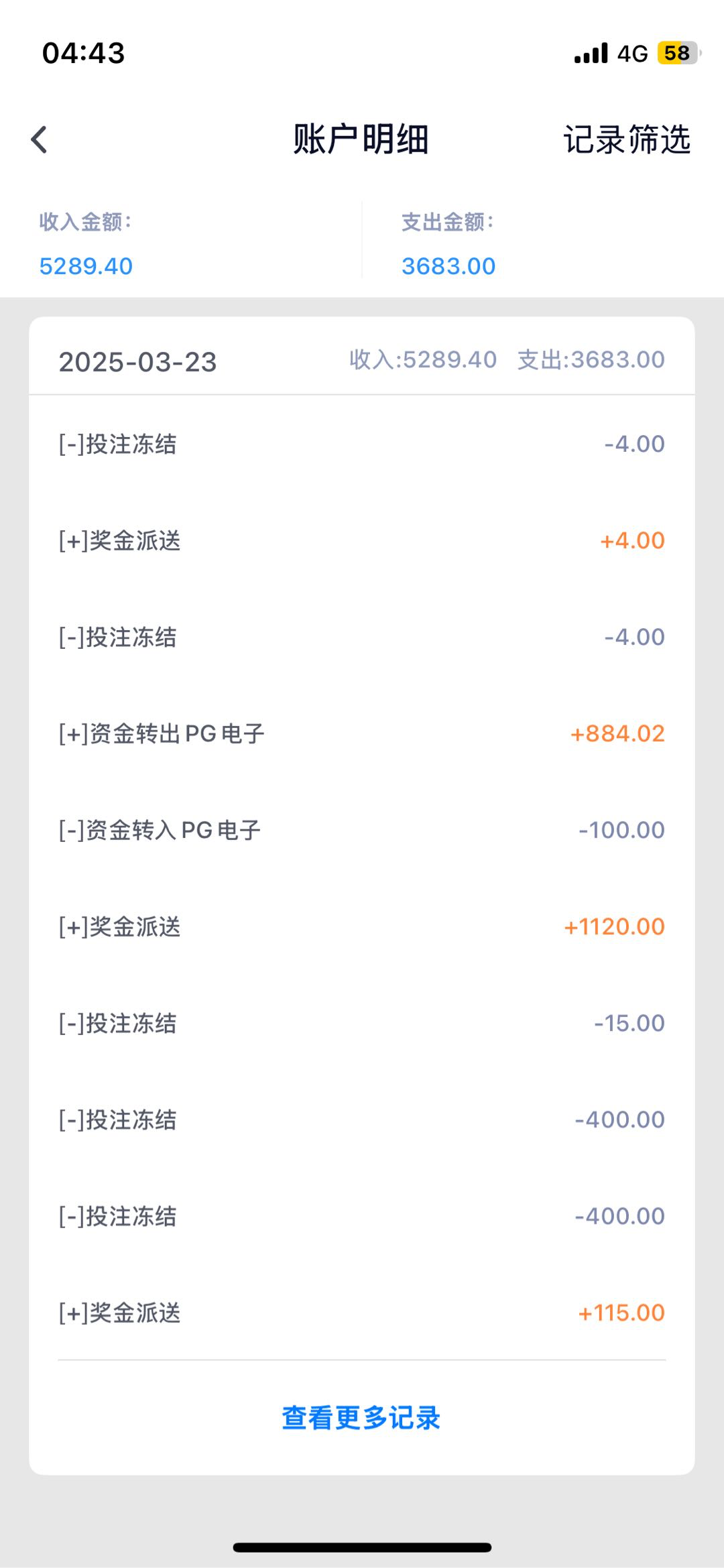Tap the 支出金额 3683.00 total

click(448, 266)
